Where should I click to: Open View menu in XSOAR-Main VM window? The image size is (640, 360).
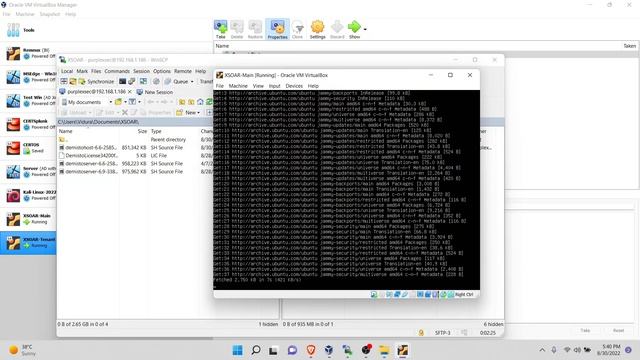[258, 86]
